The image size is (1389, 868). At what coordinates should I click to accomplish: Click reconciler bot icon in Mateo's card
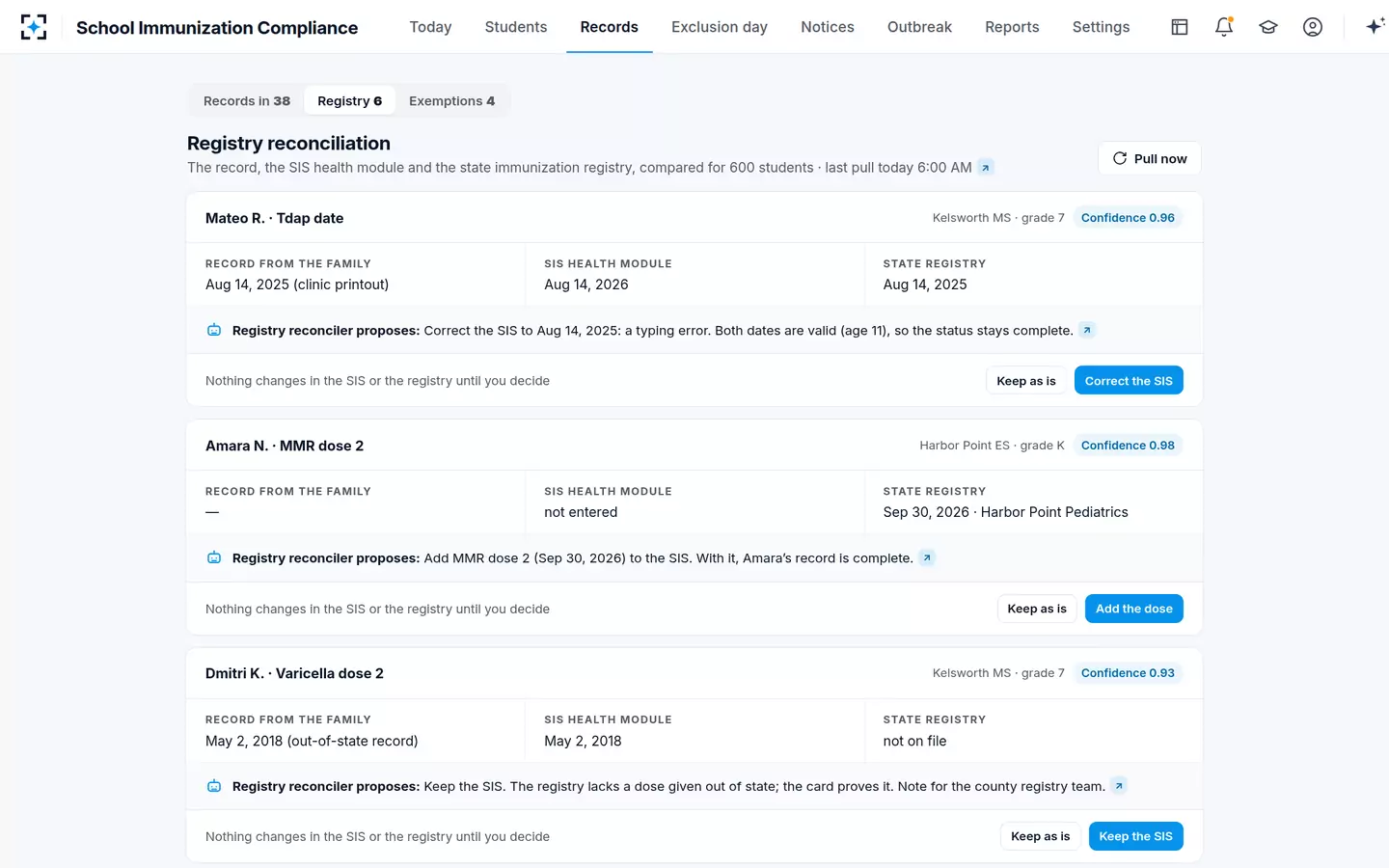pyautogui.click(x=214, y=331)
